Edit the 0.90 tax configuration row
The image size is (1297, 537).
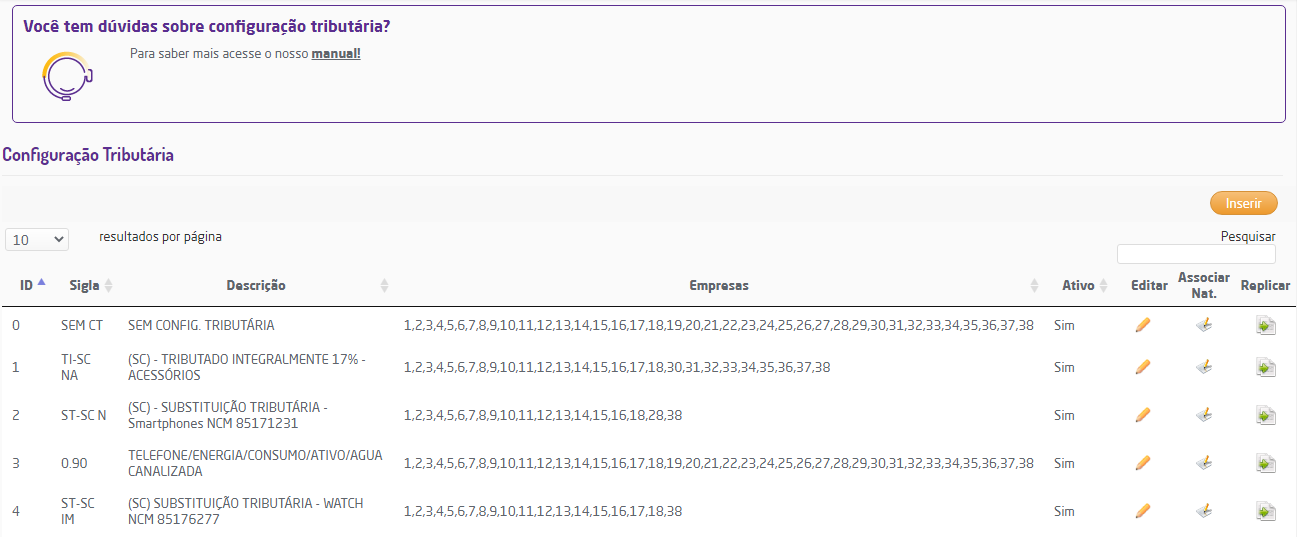tap(1143, 463)
